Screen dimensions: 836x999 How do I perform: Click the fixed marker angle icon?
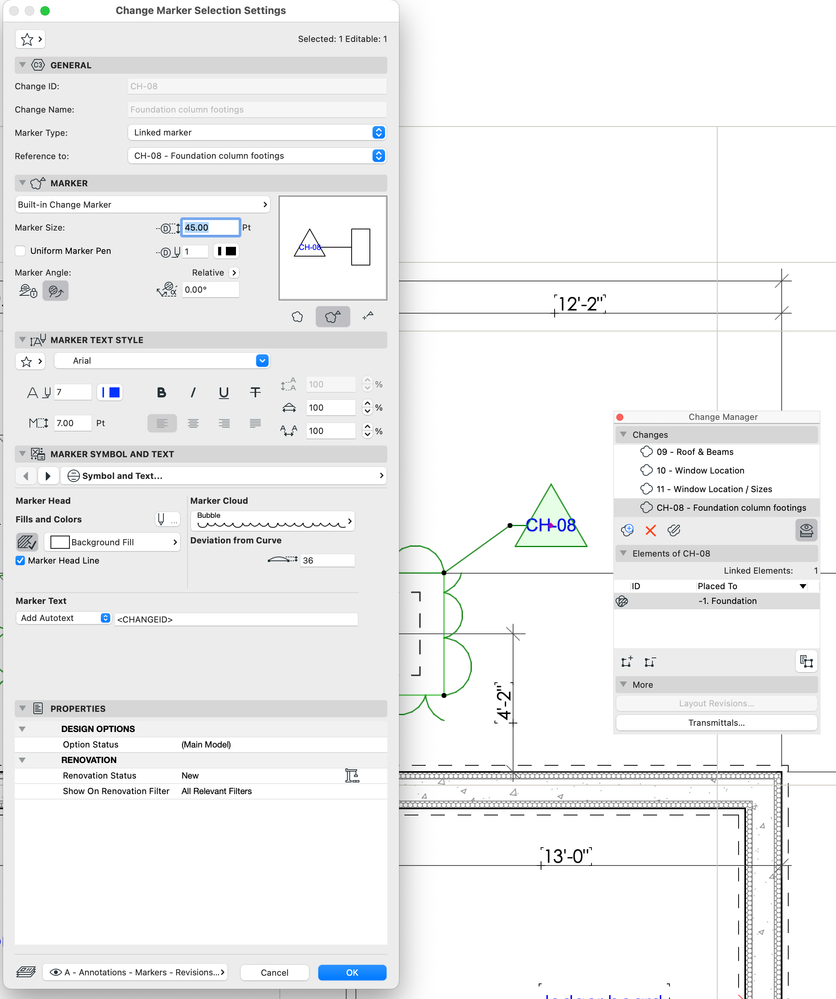click(x=28, y=291)
